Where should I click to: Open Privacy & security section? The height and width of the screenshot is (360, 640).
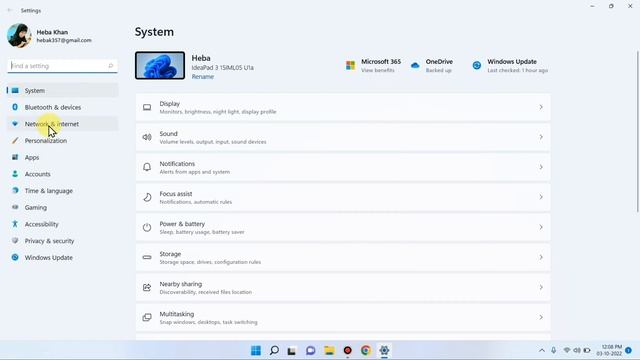tap(62, 241)
